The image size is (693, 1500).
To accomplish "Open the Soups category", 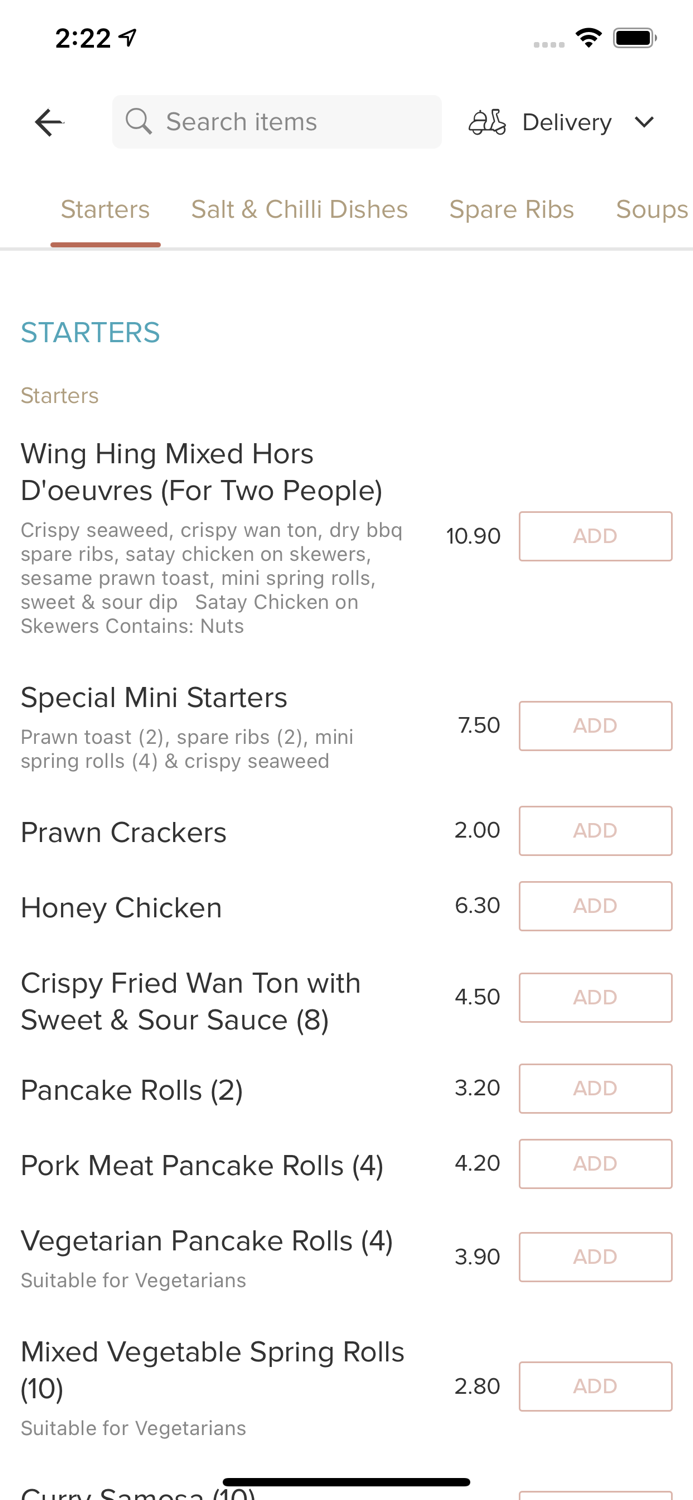I will pos(653,209).
